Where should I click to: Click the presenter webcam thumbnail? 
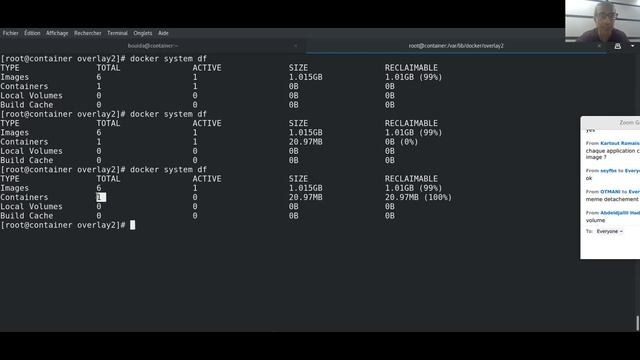coord(602,21)
